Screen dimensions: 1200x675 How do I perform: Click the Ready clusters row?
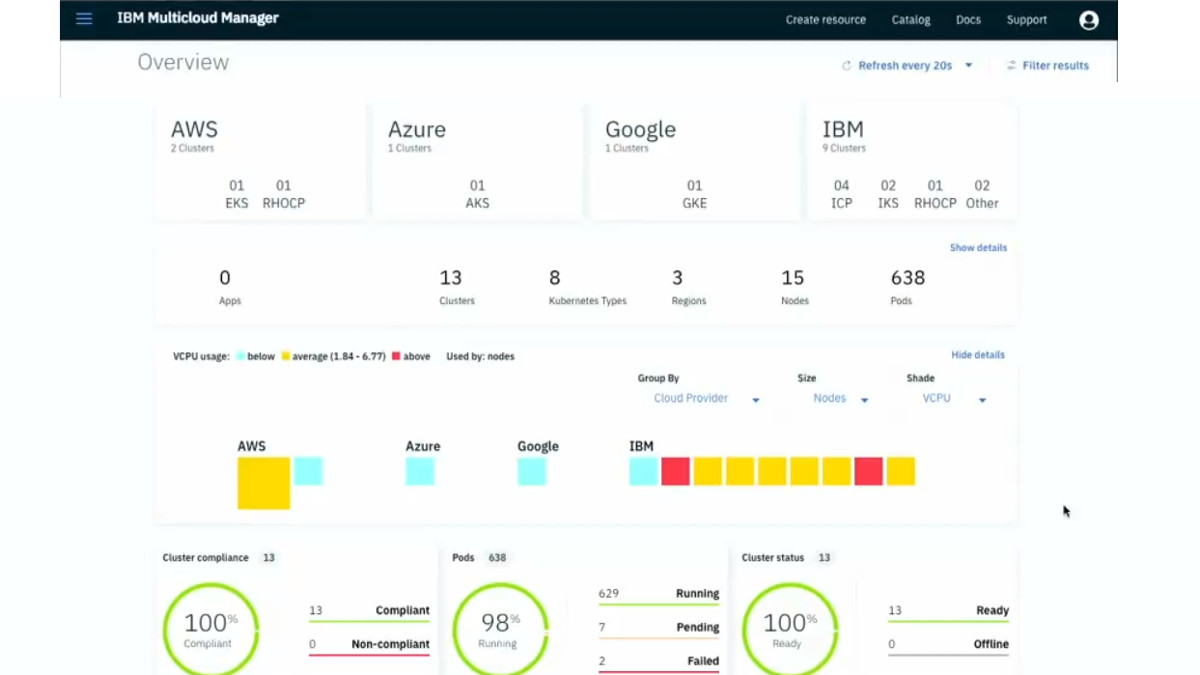pyautogui.click(x=948, y=612)
